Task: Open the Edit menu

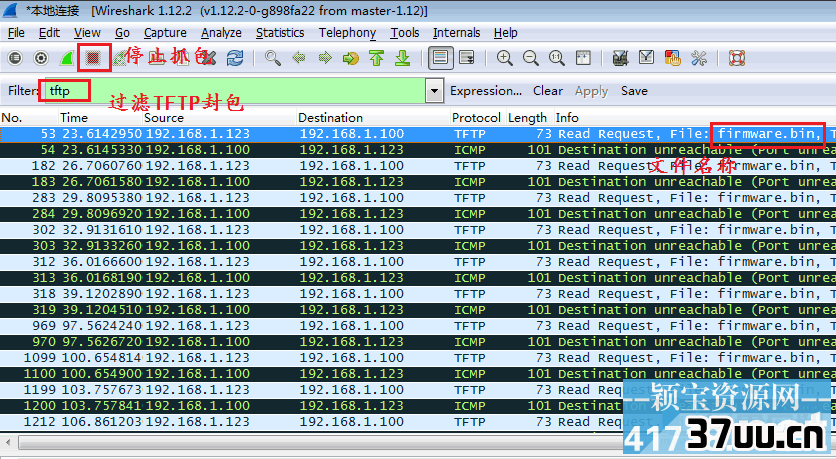Action: coord(49,33)
